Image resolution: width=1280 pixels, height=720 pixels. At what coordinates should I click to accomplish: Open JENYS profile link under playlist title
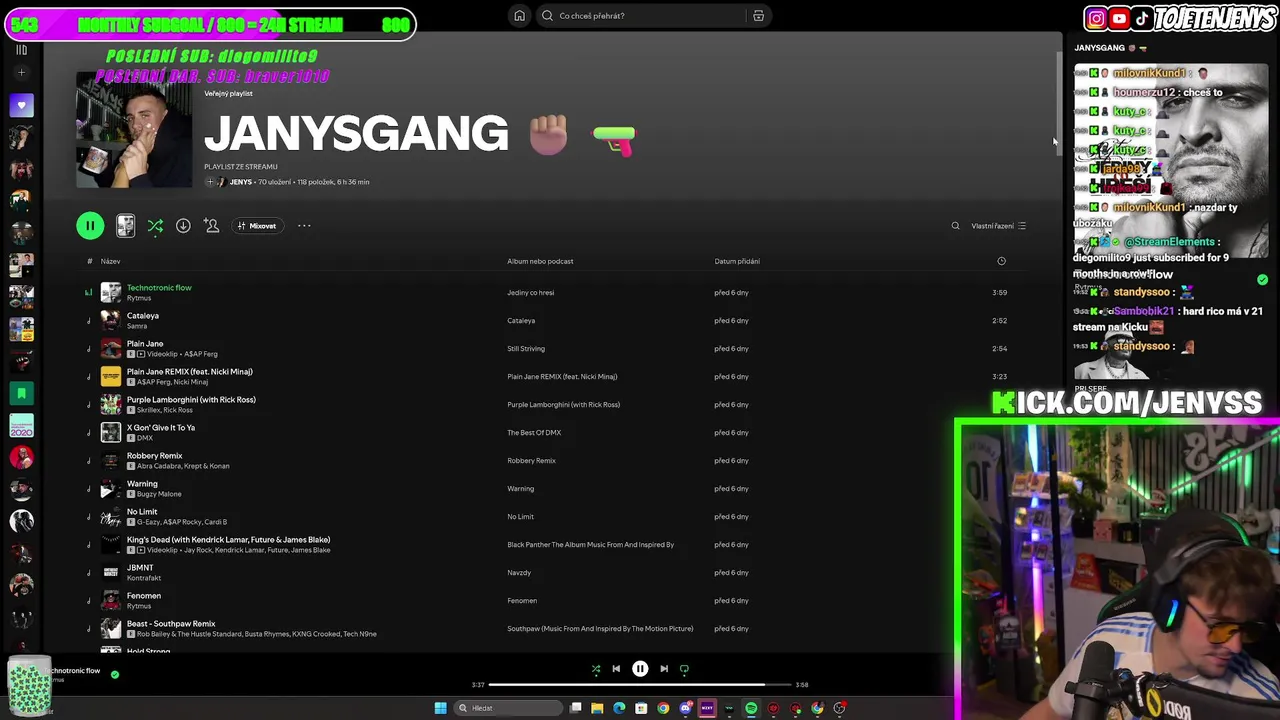point(240,182)
